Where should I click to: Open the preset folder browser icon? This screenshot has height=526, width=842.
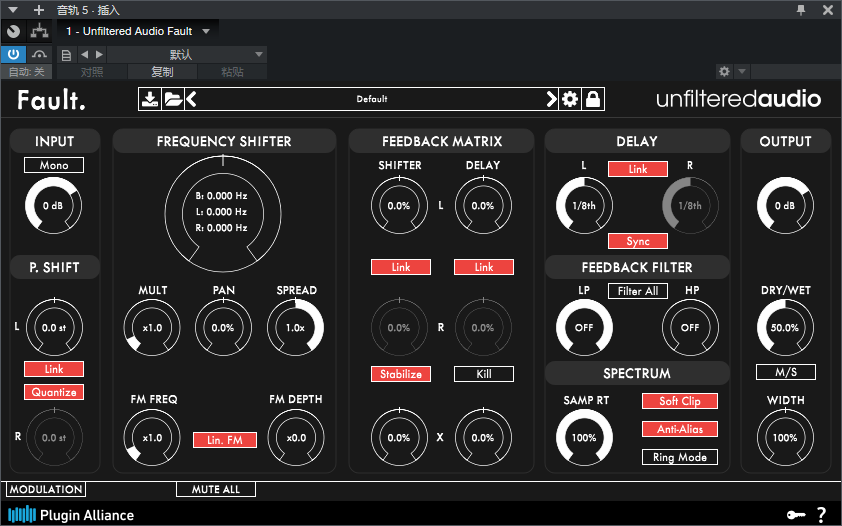pyautogui.click(x=173, y=99)
